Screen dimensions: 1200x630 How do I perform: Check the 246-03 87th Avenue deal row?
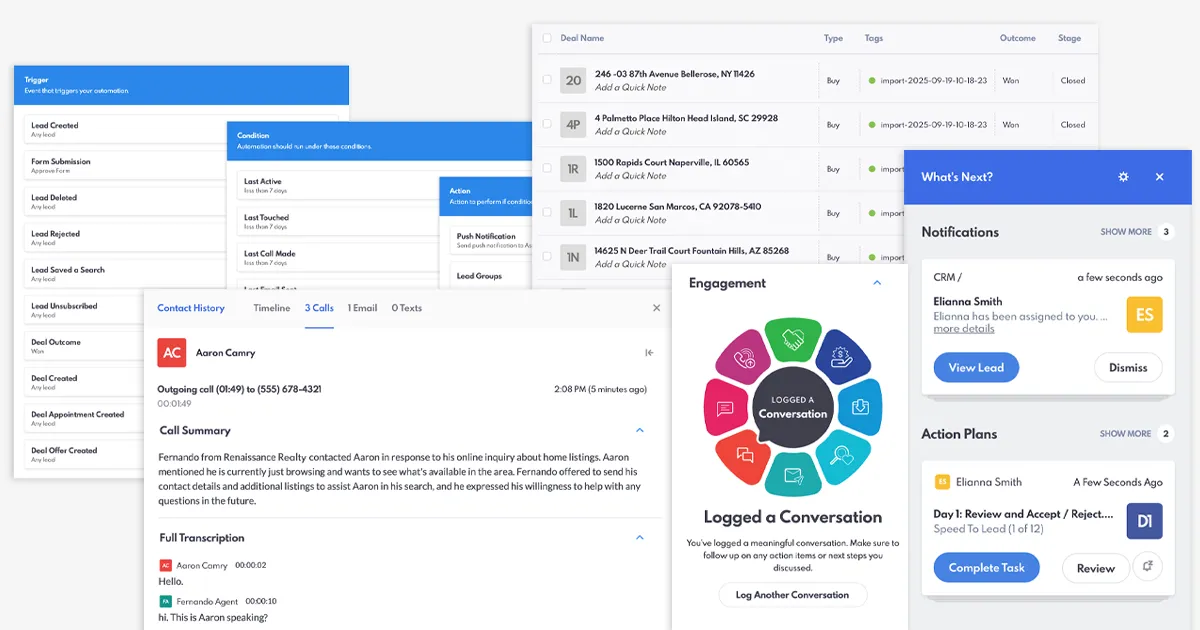(x=546, y=80)
